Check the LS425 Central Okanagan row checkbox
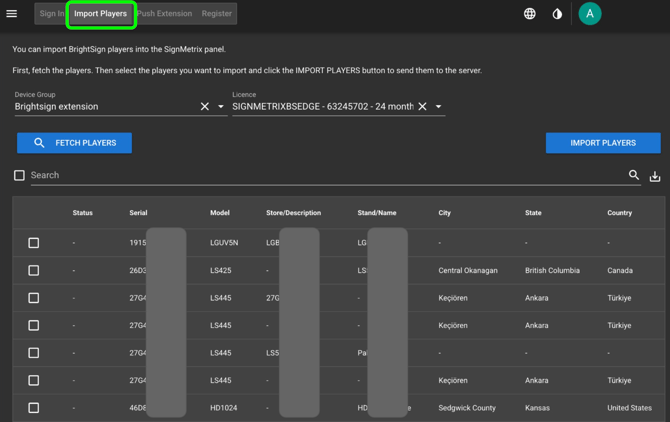Viewport: 670px width, 422px height. click(x=33, y=270)
